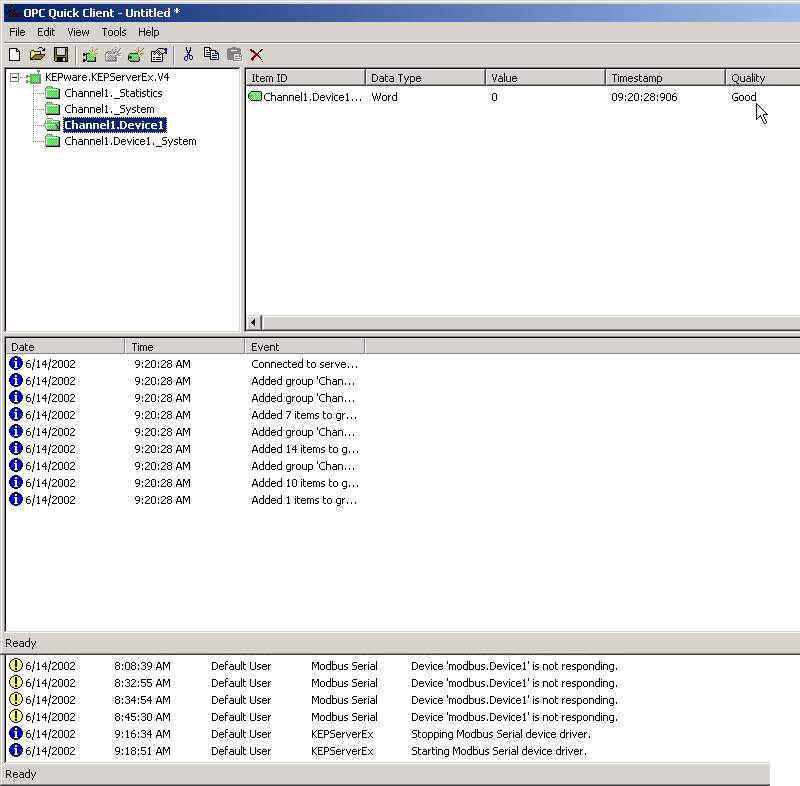Click the New document toolbar icon

(x=14, y=54)
